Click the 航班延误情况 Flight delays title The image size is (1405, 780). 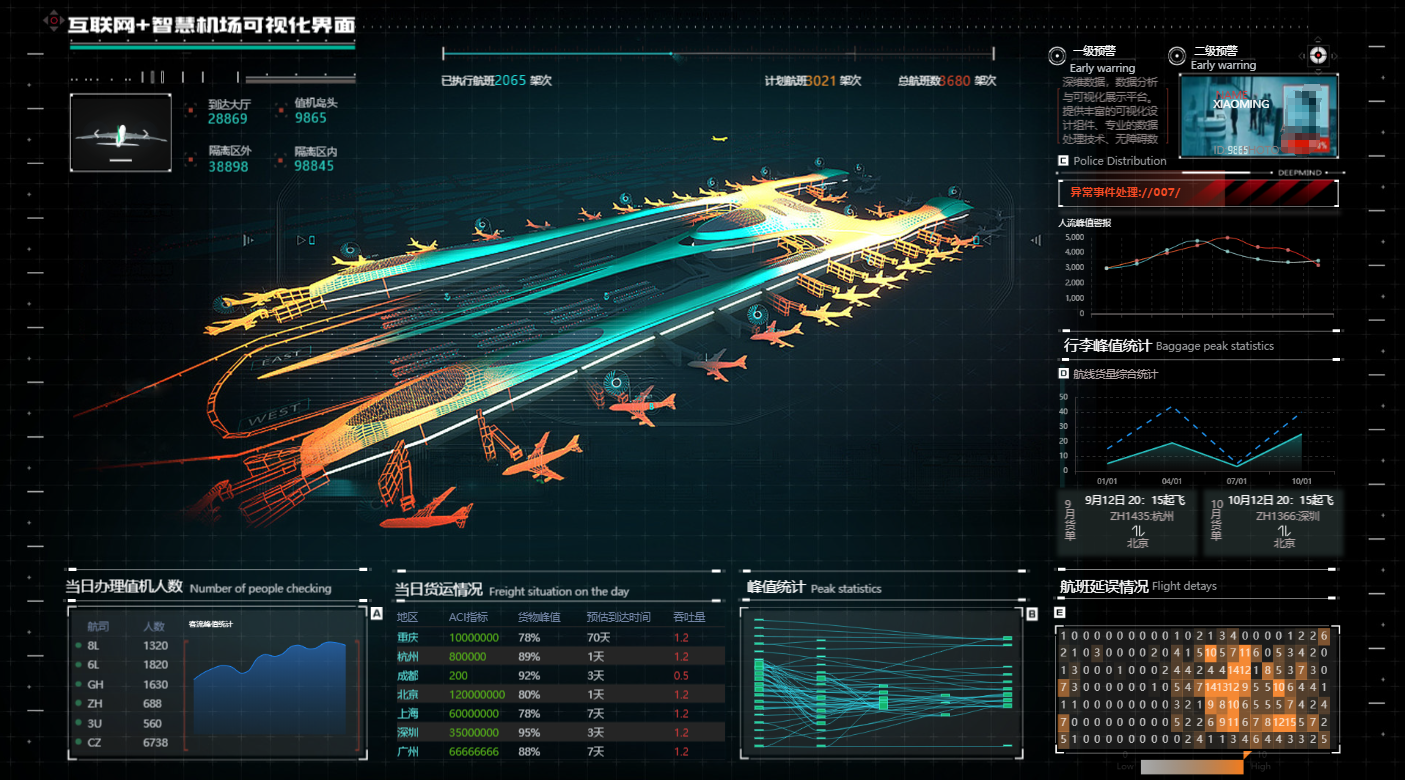tap(1138, 587)
